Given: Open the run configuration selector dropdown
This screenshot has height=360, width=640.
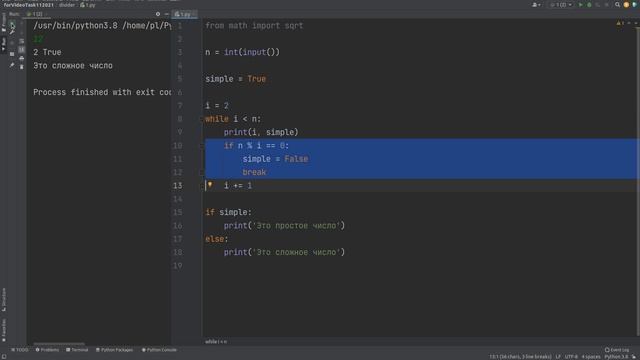Looking at the screenshot, I should 561,4.
